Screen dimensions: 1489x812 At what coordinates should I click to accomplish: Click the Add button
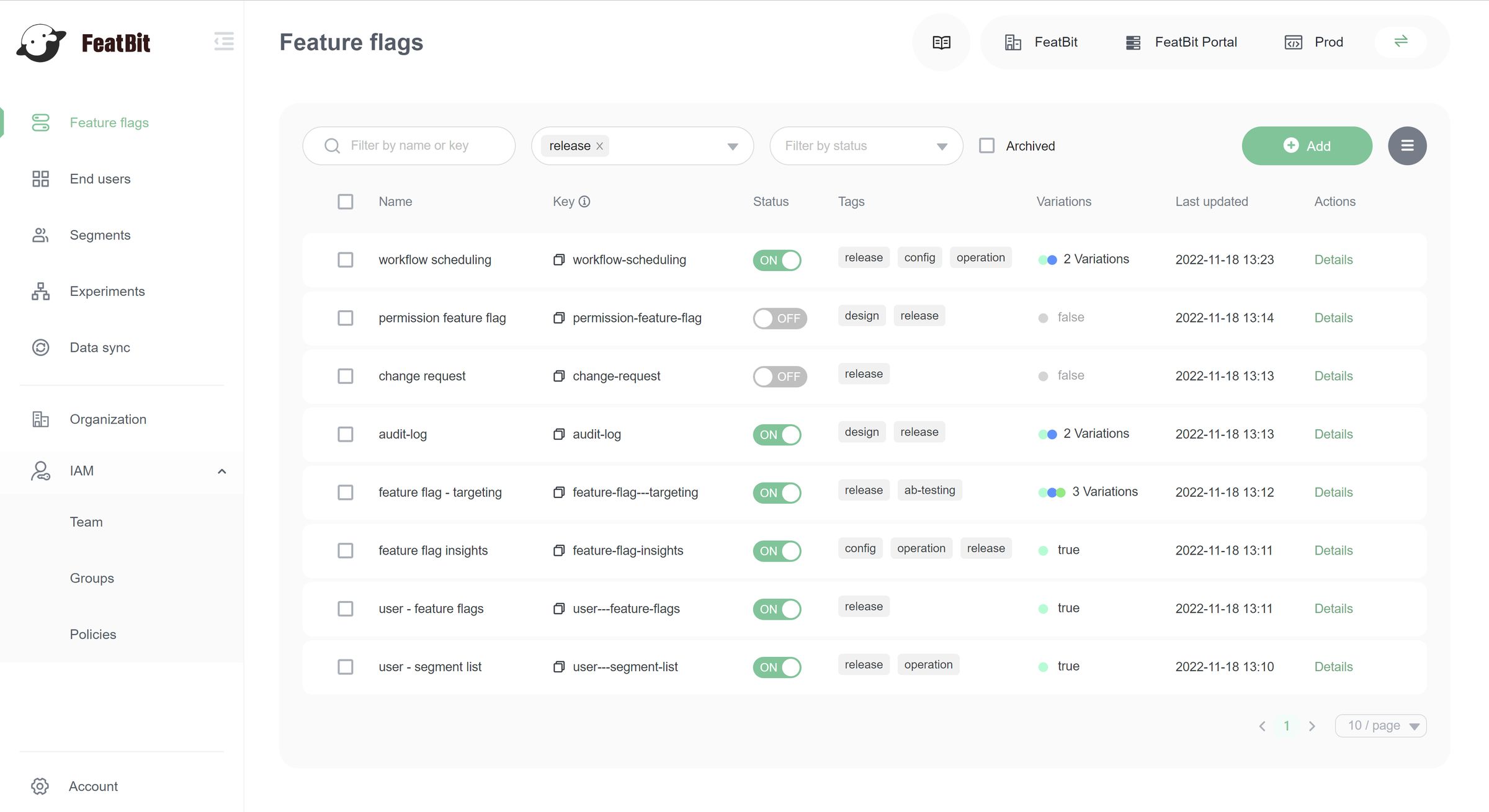[x=1307, y=146]
